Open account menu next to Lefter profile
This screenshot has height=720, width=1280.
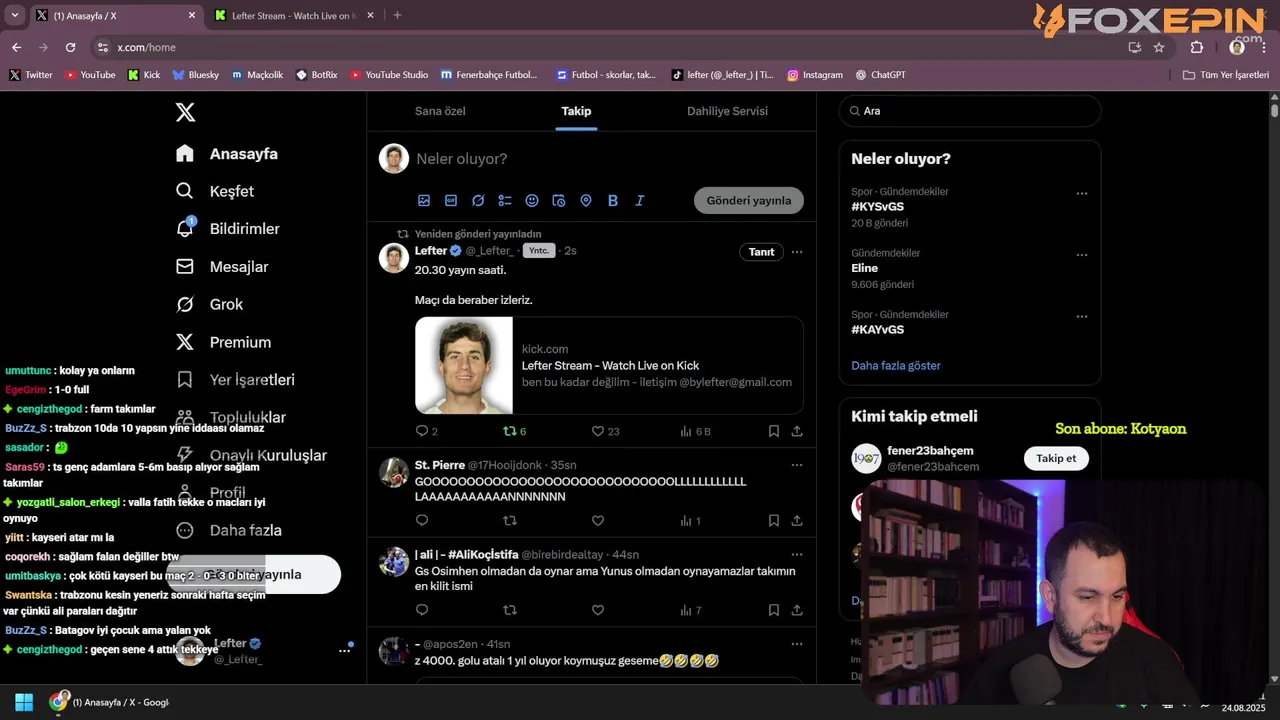pos(344,650)
